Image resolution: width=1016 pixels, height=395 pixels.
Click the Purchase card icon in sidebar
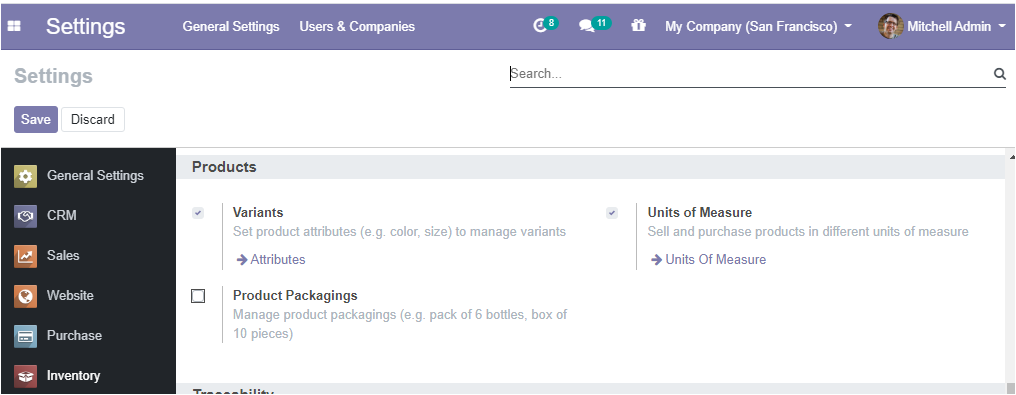click(25, 336)
